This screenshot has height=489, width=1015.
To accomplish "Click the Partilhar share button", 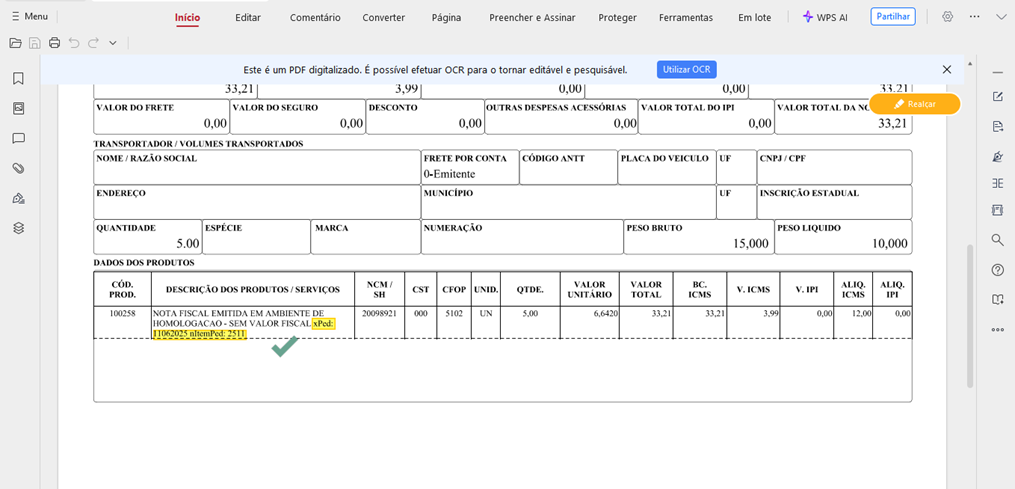I will click(x=893, y=17).
